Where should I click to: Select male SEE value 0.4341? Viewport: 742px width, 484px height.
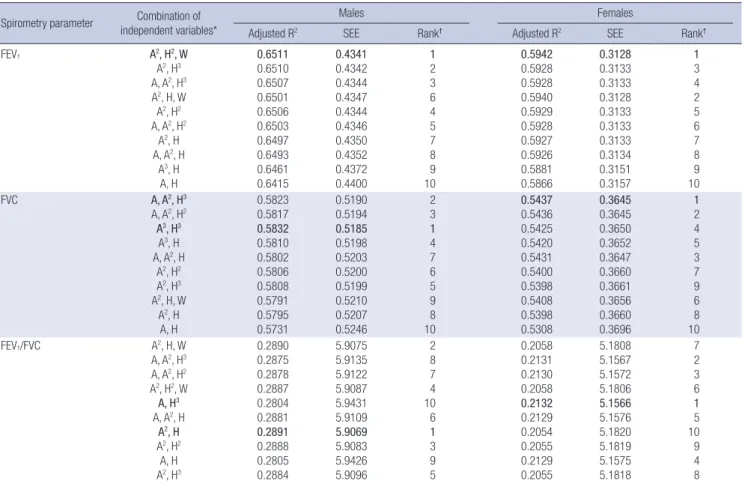pyautogui.click(x=351, y=54)
